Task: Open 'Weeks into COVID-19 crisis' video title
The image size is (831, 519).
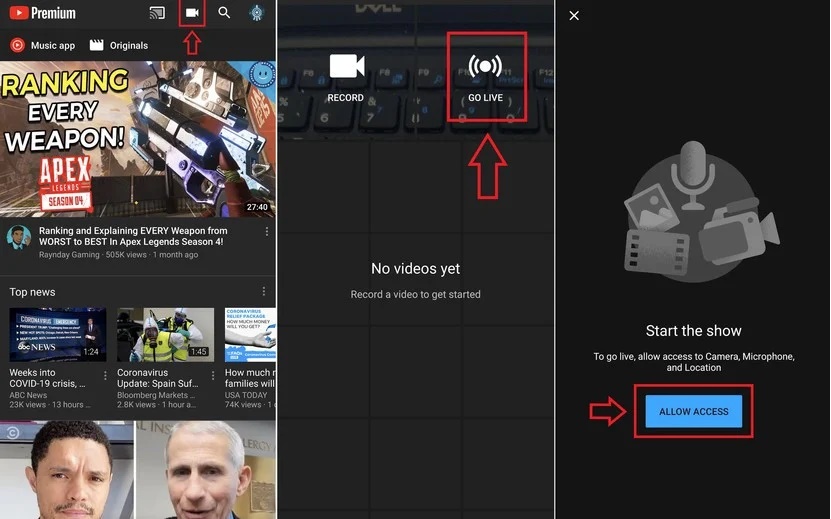Action: 47,378
